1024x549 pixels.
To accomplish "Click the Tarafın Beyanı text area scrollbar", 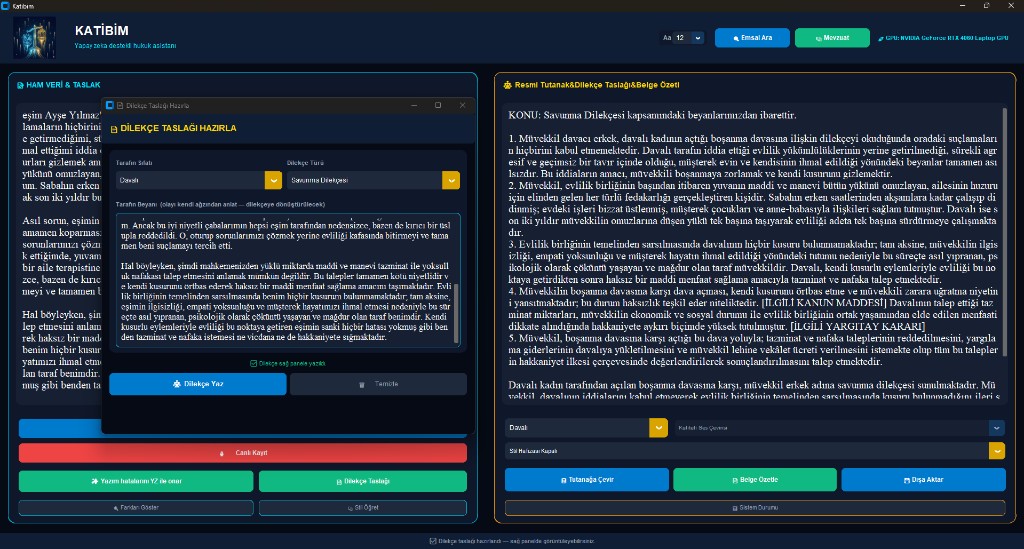I will click(456, 313).
